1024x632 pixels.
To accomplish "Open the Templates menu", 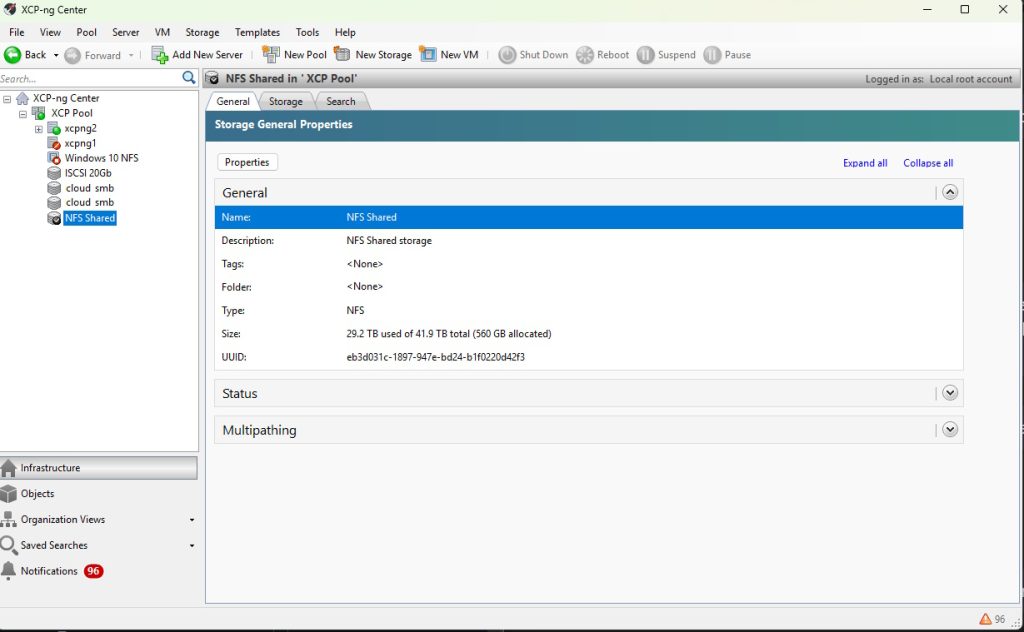I will coord(257,32).
